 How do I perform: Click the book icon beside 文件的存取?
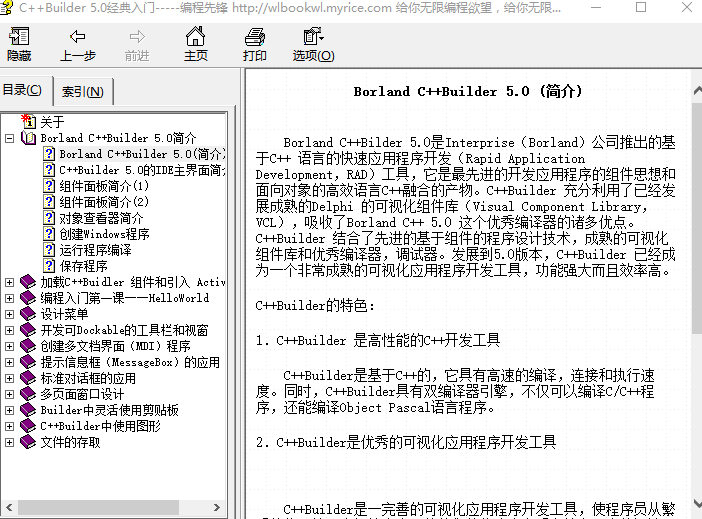click(28, 442)
